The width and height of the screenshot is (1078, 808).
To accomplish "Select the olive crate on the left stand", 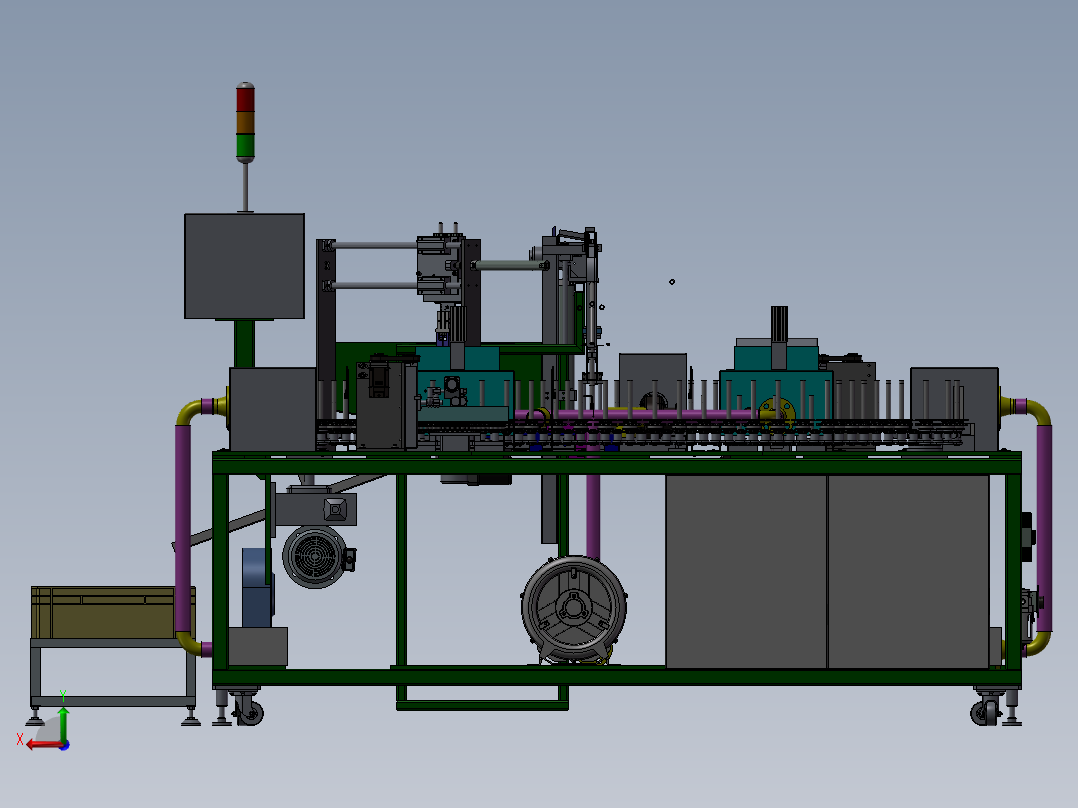I will (x=113, y=612).
